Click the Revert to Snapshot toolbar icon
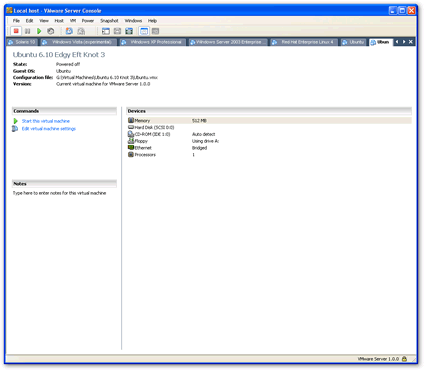The image size is (424, 370). 81,31
